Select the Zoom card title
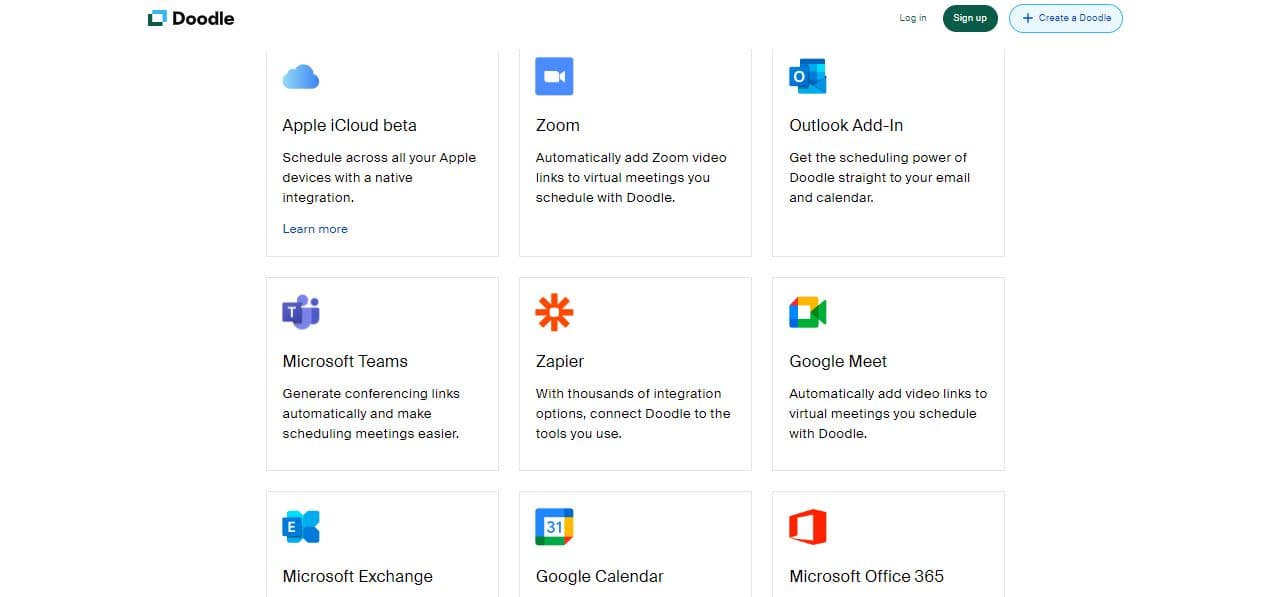Screen dimensions: 1263x597 [x=557, y=125]
